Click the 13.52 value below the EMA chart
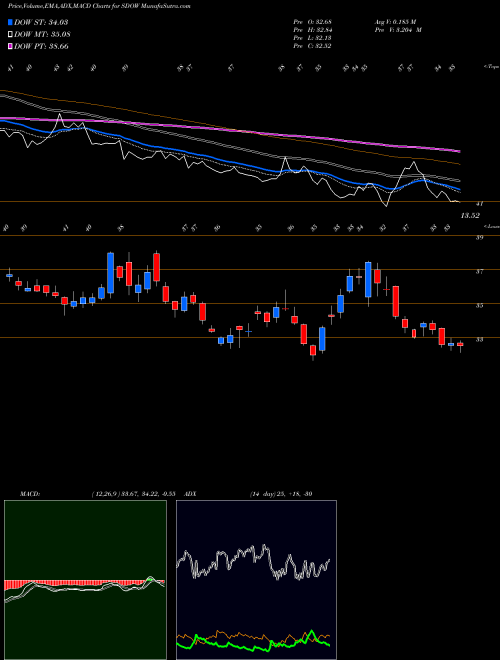Screen dimensions: 500x660 [x=470, y=216]
